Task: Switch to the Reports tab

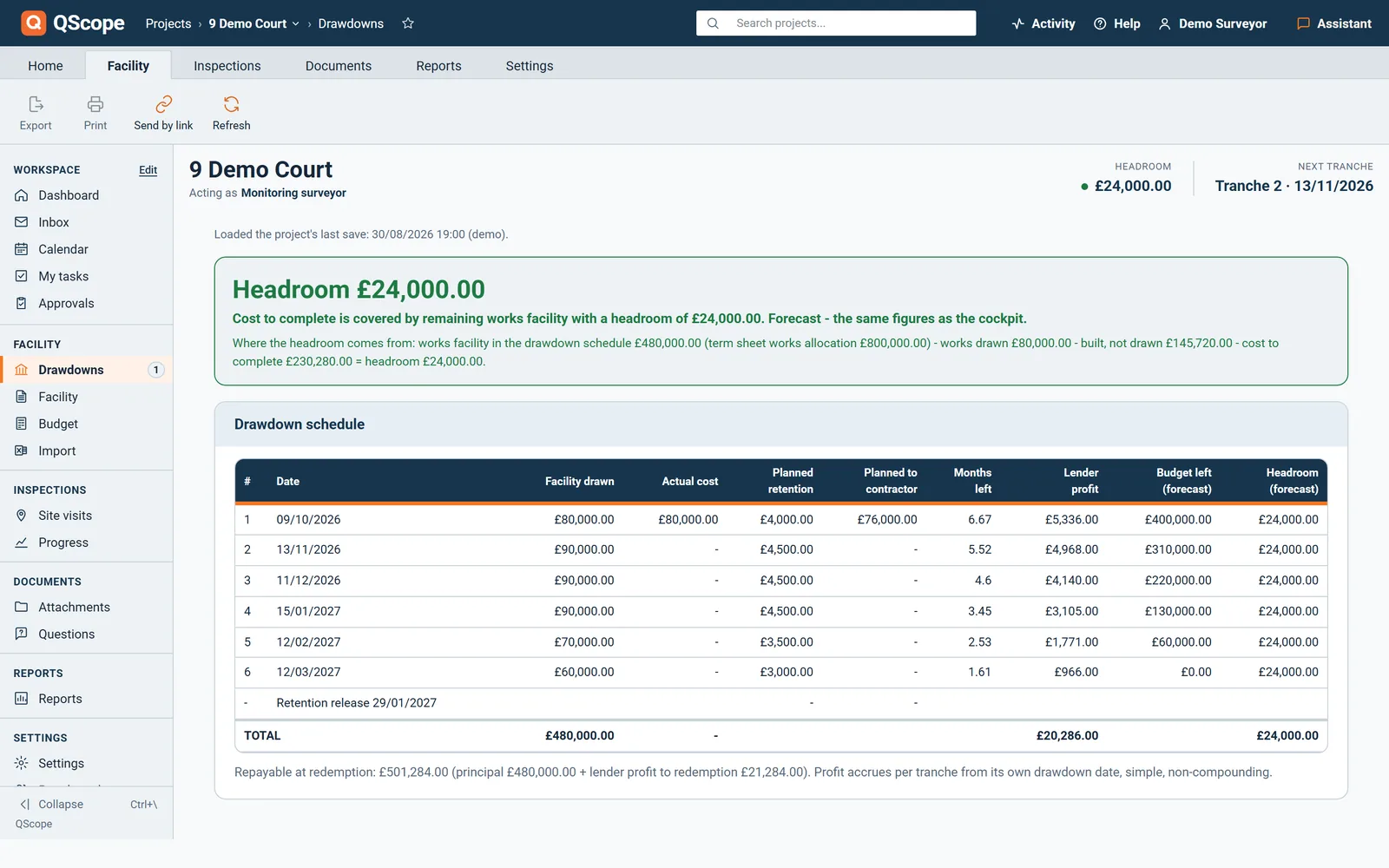Action: [438, 65]
